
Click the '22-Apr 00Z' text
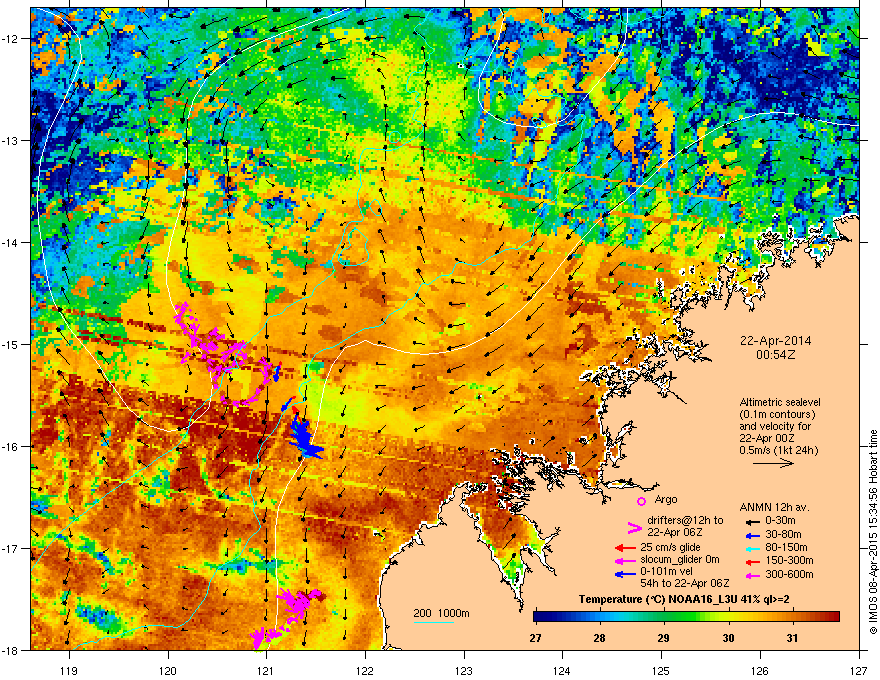766,438
